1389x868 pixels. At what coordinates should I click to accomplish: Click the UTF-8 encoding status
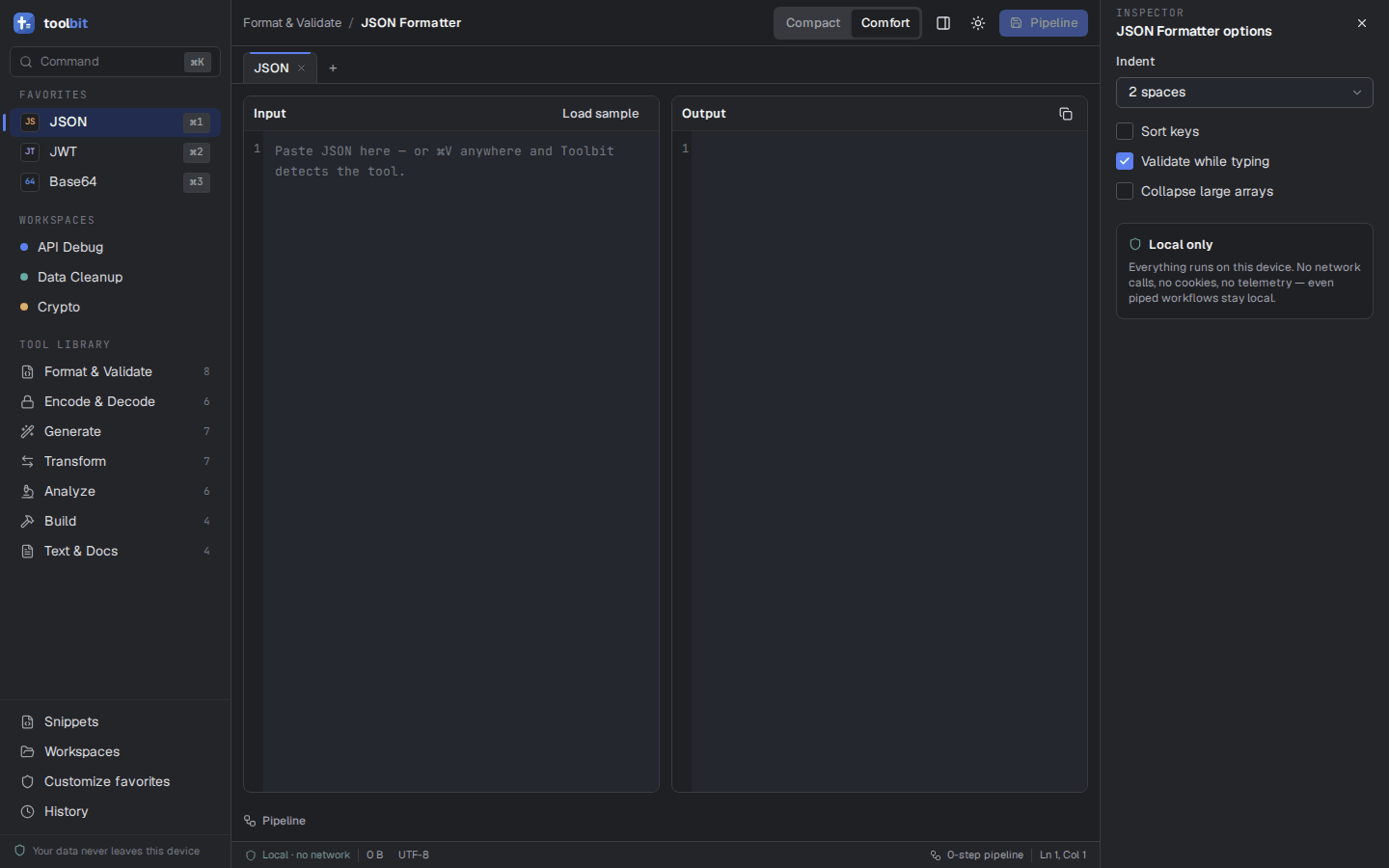click(414, 854)
